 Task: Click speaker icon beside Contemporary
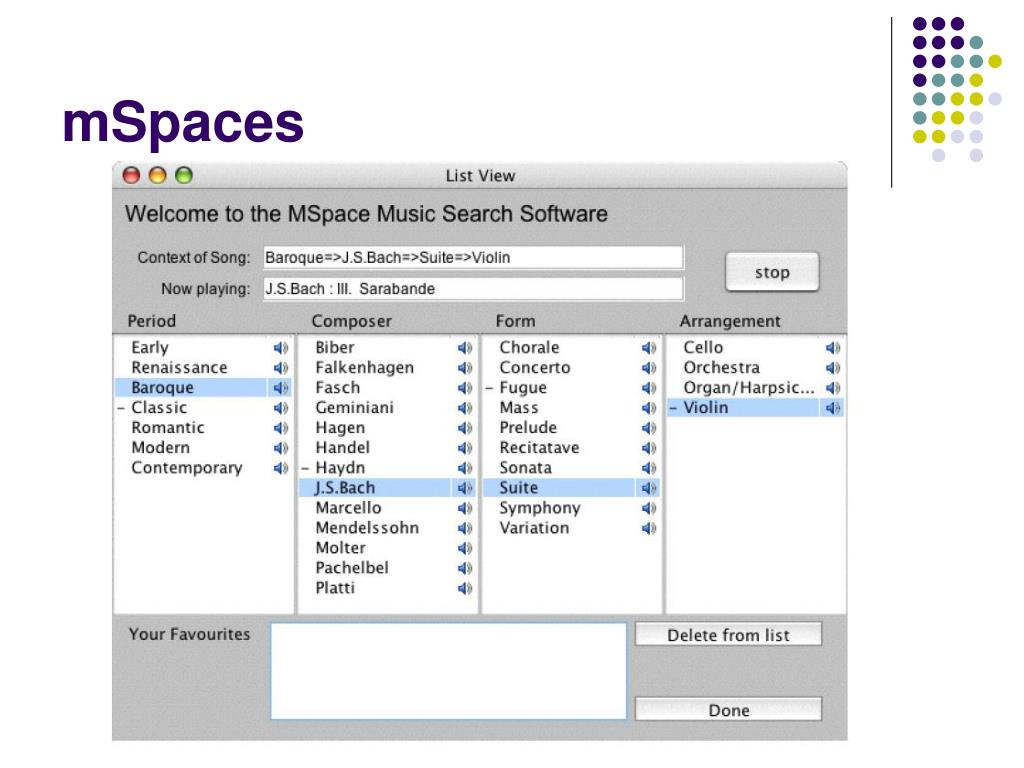[x=281, y=468]
